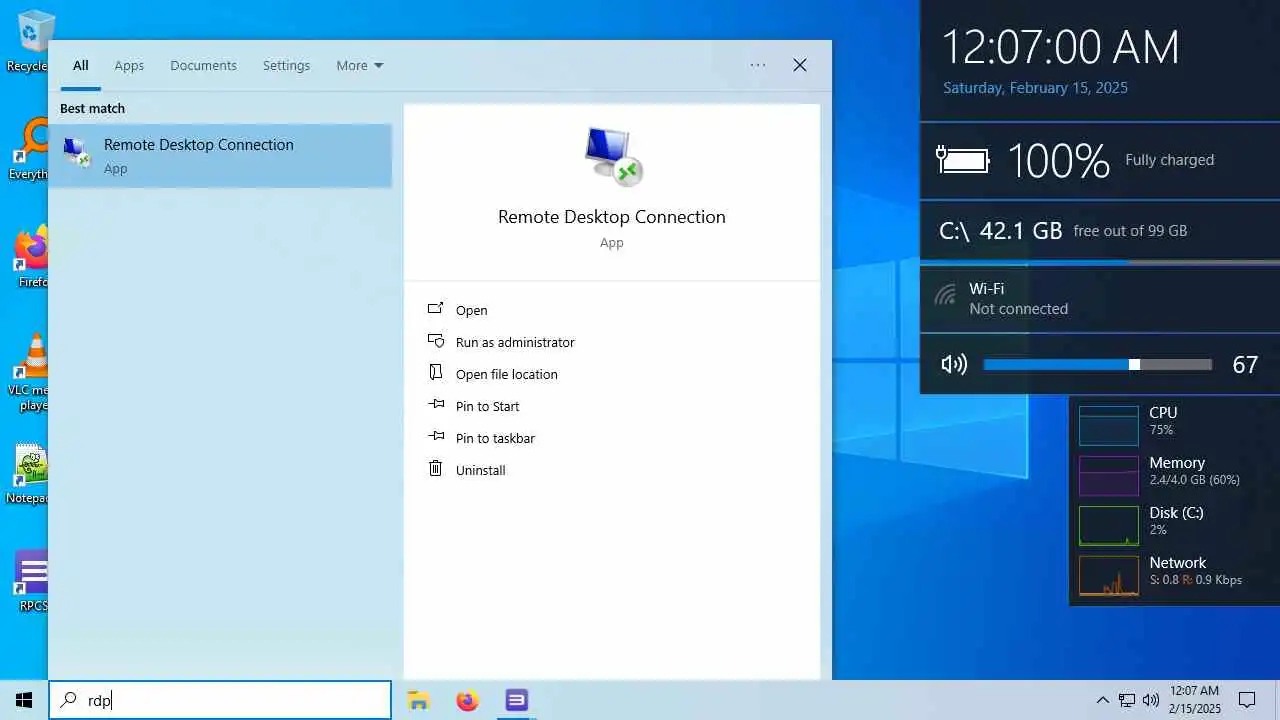Click the taskbar clock showing 12:07 AM
Image resolution: width=1280 pixels, height=720 pixels.
pos(1194,700)
